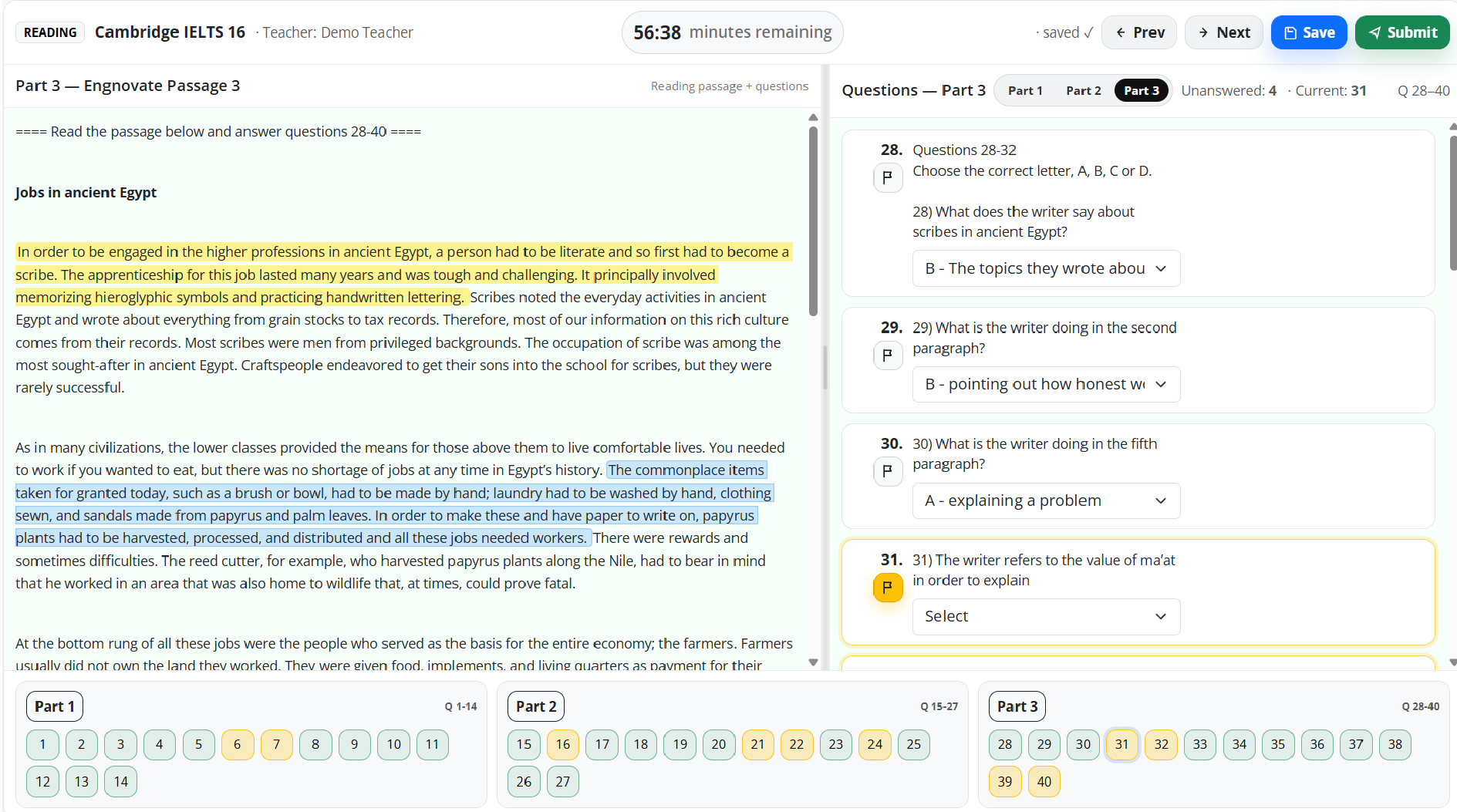Unflag the highlighted question 31
Image resolution: width=1457 pixels, height=812 pixels.
pyautogui.click(x=888, y=588)
